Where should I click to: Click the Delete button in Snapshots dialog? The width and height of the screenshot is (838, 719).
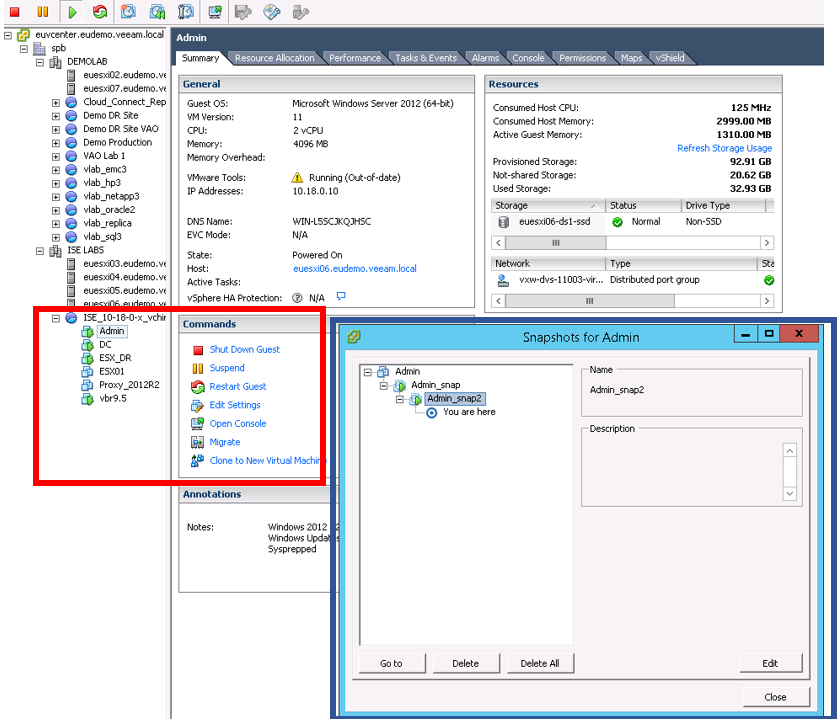(465, 663)
